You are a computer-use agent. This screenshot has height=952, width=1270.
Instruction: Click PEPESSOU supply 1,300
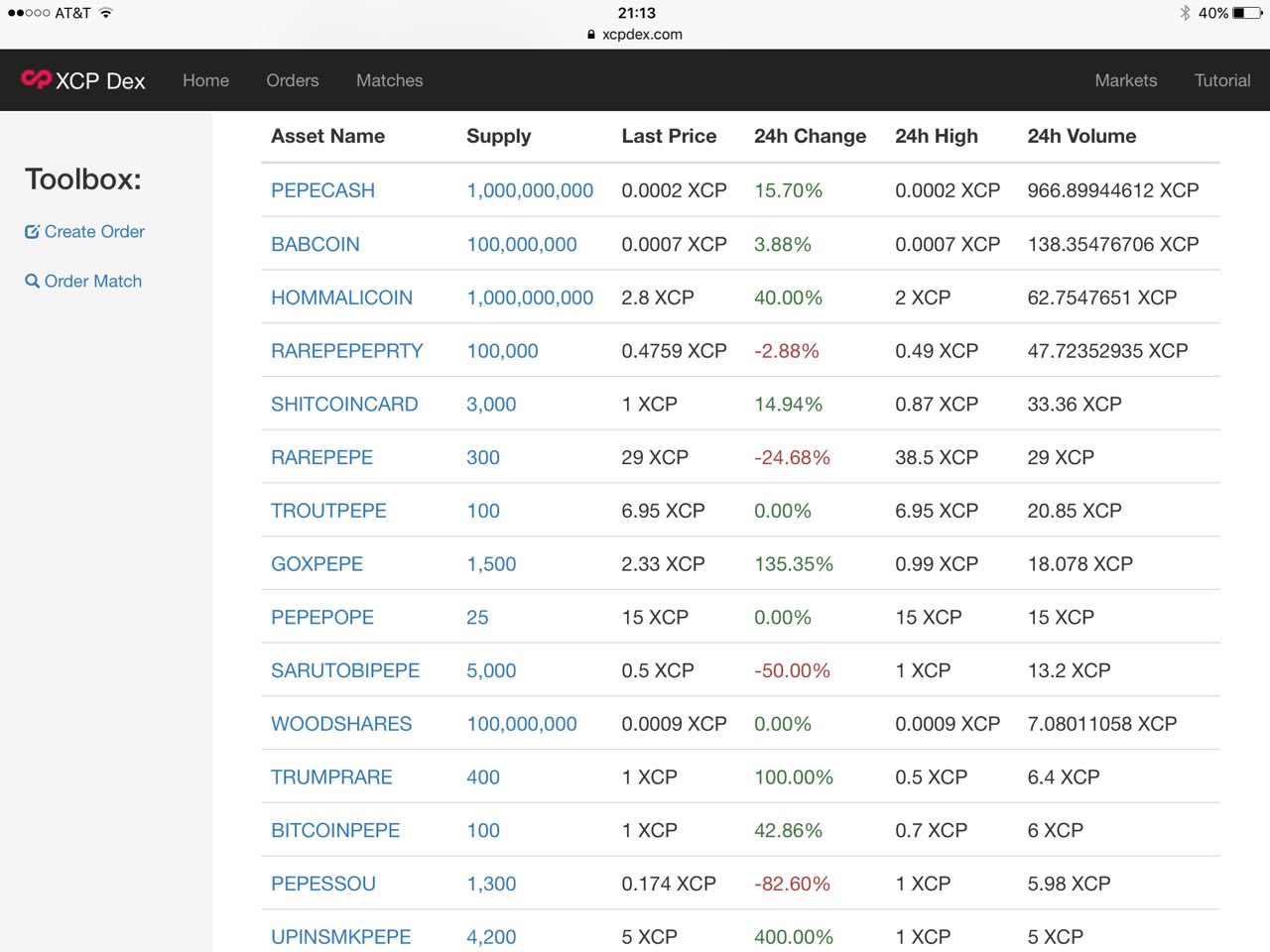click(491, 885)
